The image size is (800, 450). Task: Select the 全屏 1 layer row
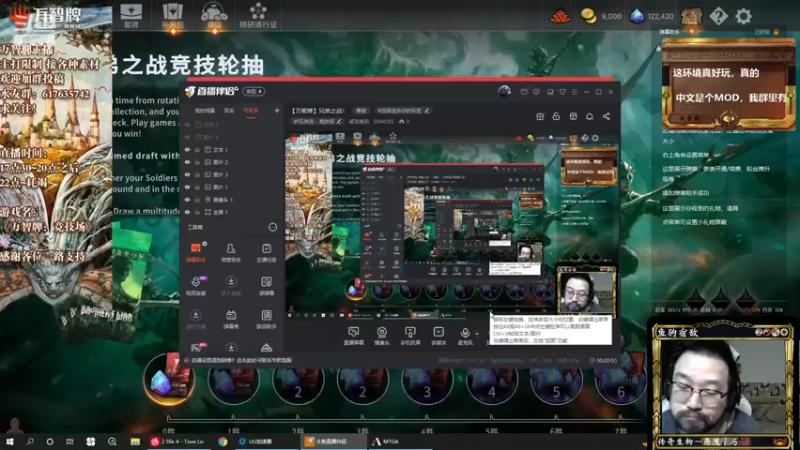[232, 212]
